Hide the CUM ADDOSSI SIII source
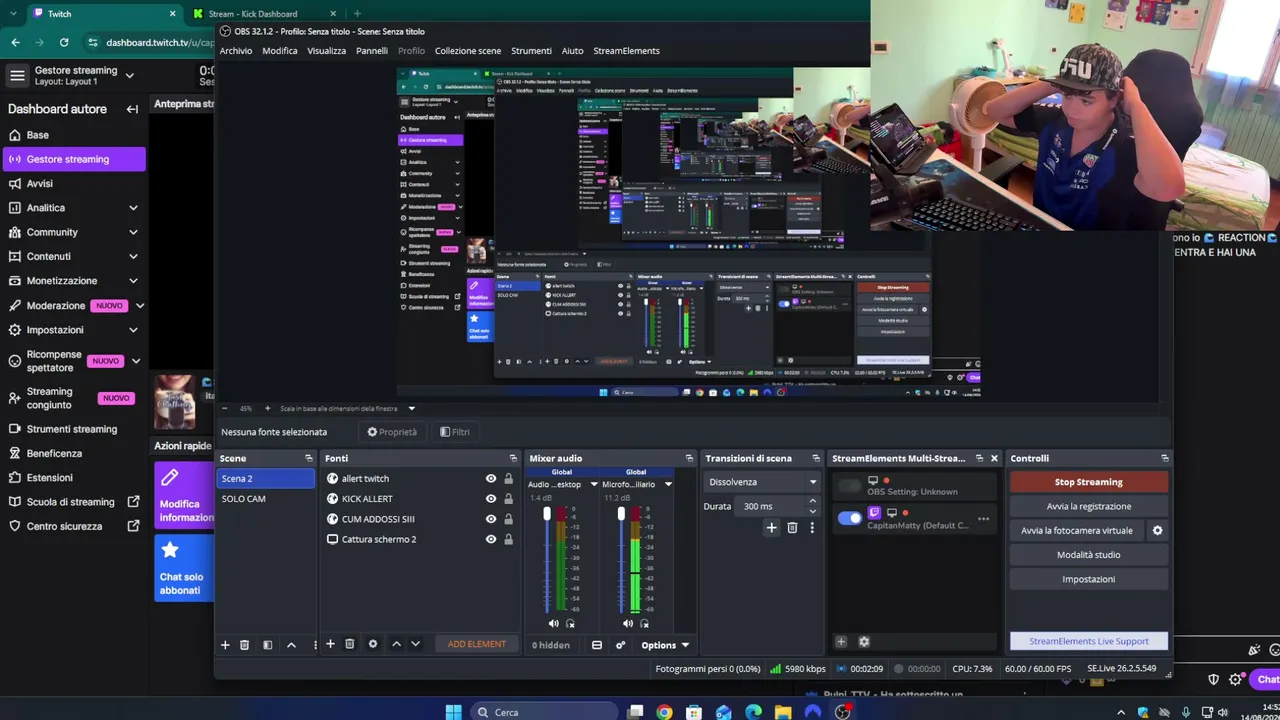 pyautogui.click(x=491, y=519)
